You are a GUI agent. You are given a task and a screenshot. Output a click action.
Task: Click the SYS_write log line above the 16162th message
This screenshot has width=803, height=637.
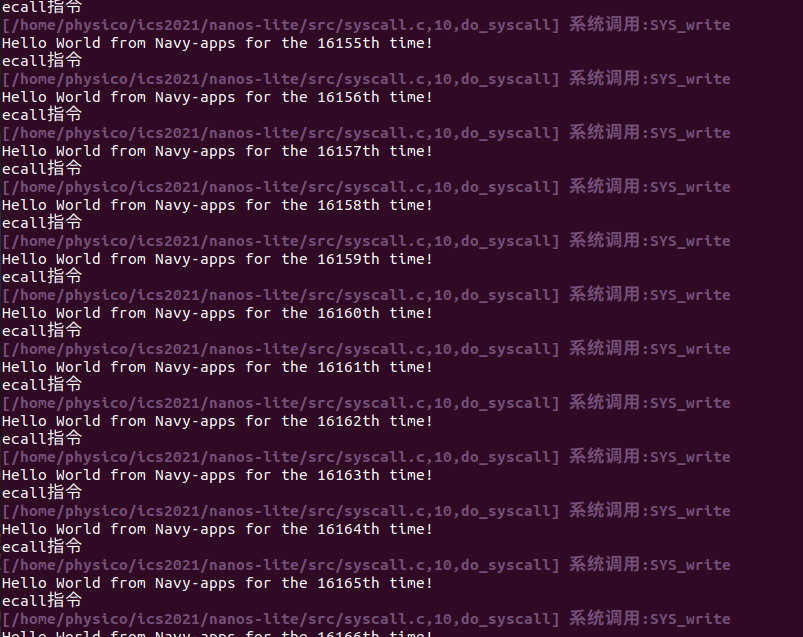pyautogui.click(x=366, y=404)
